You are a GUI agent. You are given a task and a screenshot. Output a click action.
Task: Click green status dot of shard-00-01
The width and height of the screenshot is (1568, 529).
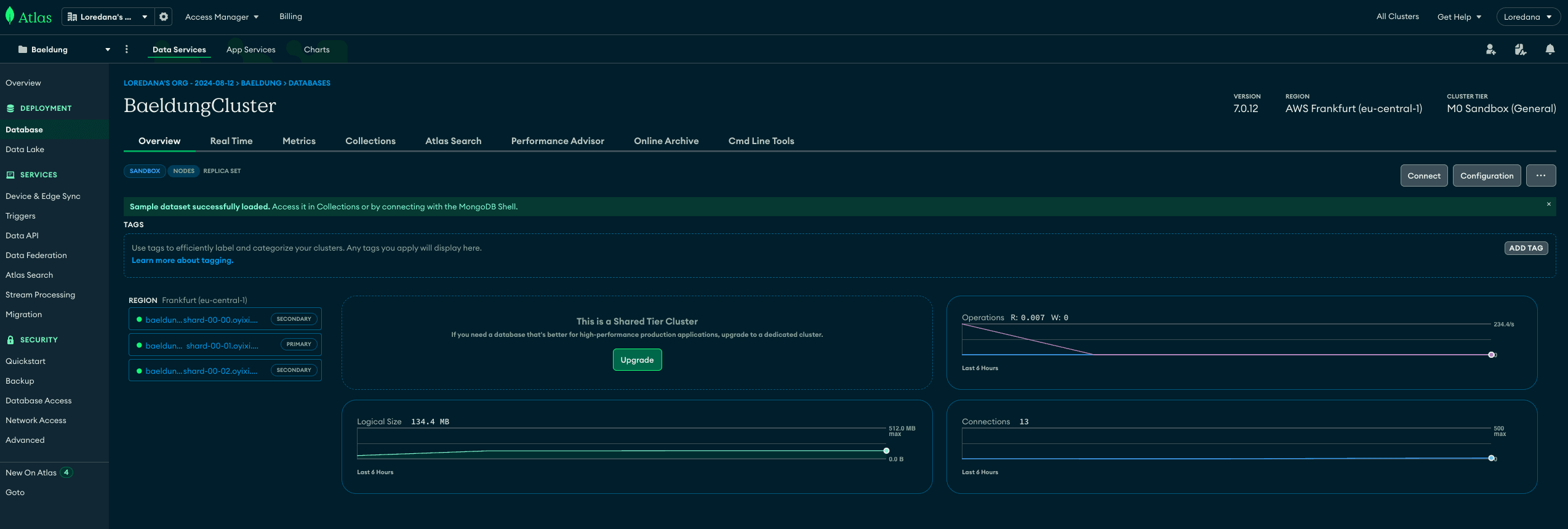[139, 345]
